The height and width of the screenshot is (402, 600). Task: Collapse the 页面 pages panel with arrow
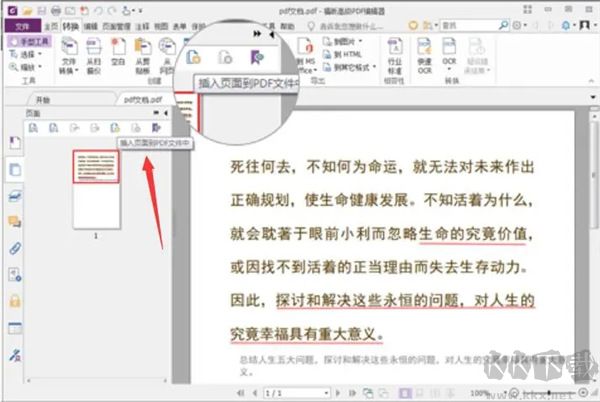(x=166, y=113)
